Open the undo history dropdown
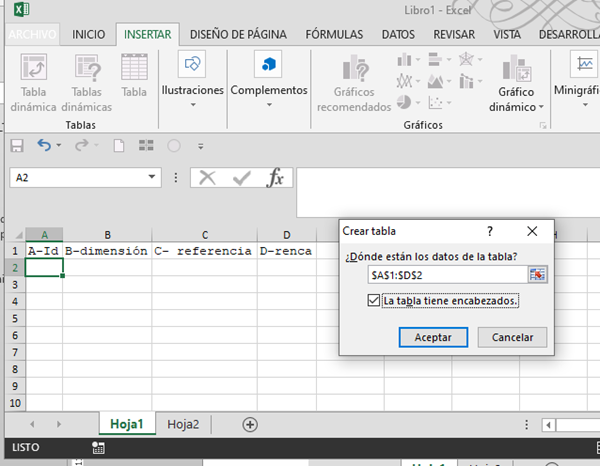This screenshot has height=466, width=600. pos(59,145)
